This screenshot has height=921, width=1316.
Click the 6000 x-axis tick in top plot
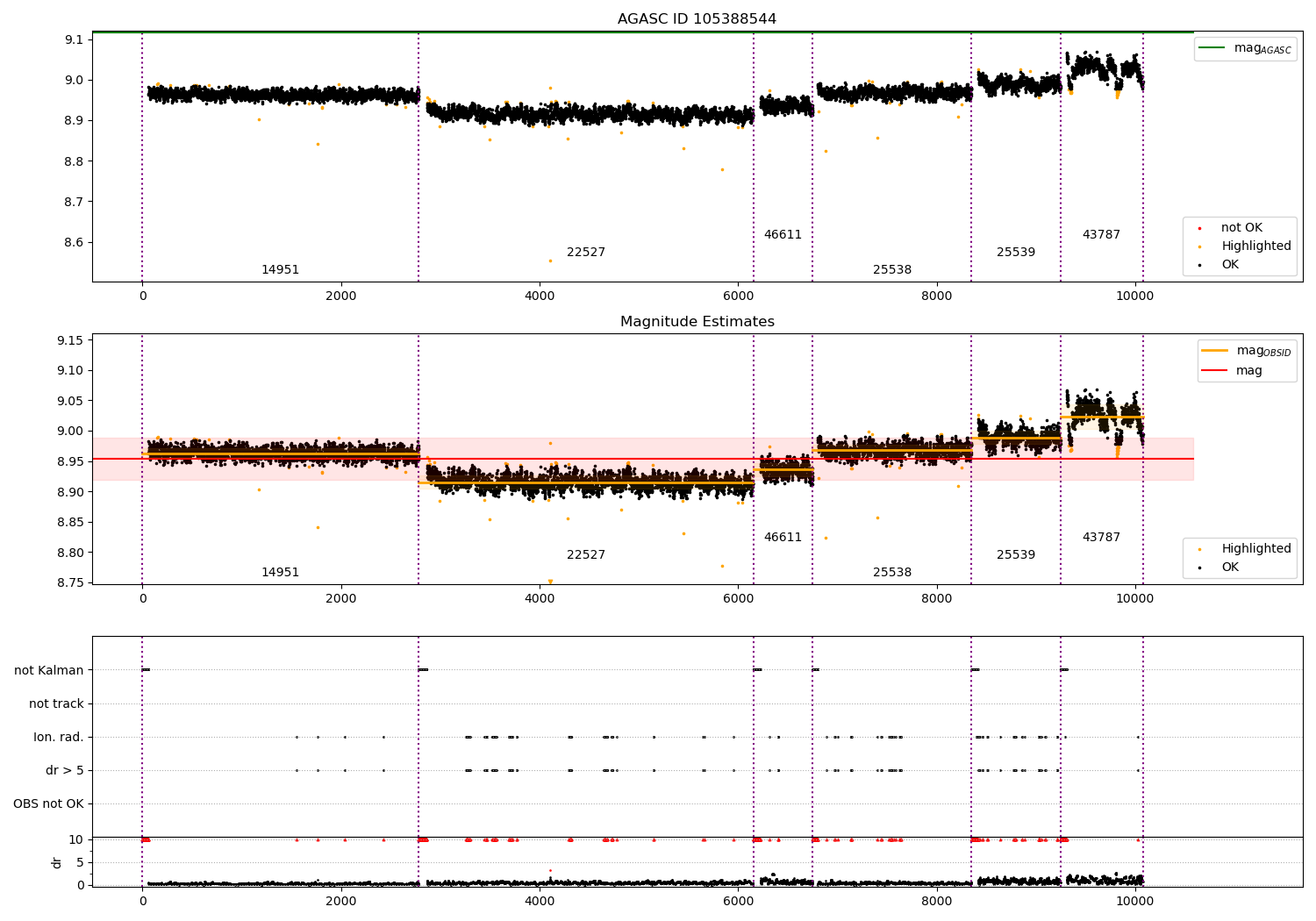738,296
